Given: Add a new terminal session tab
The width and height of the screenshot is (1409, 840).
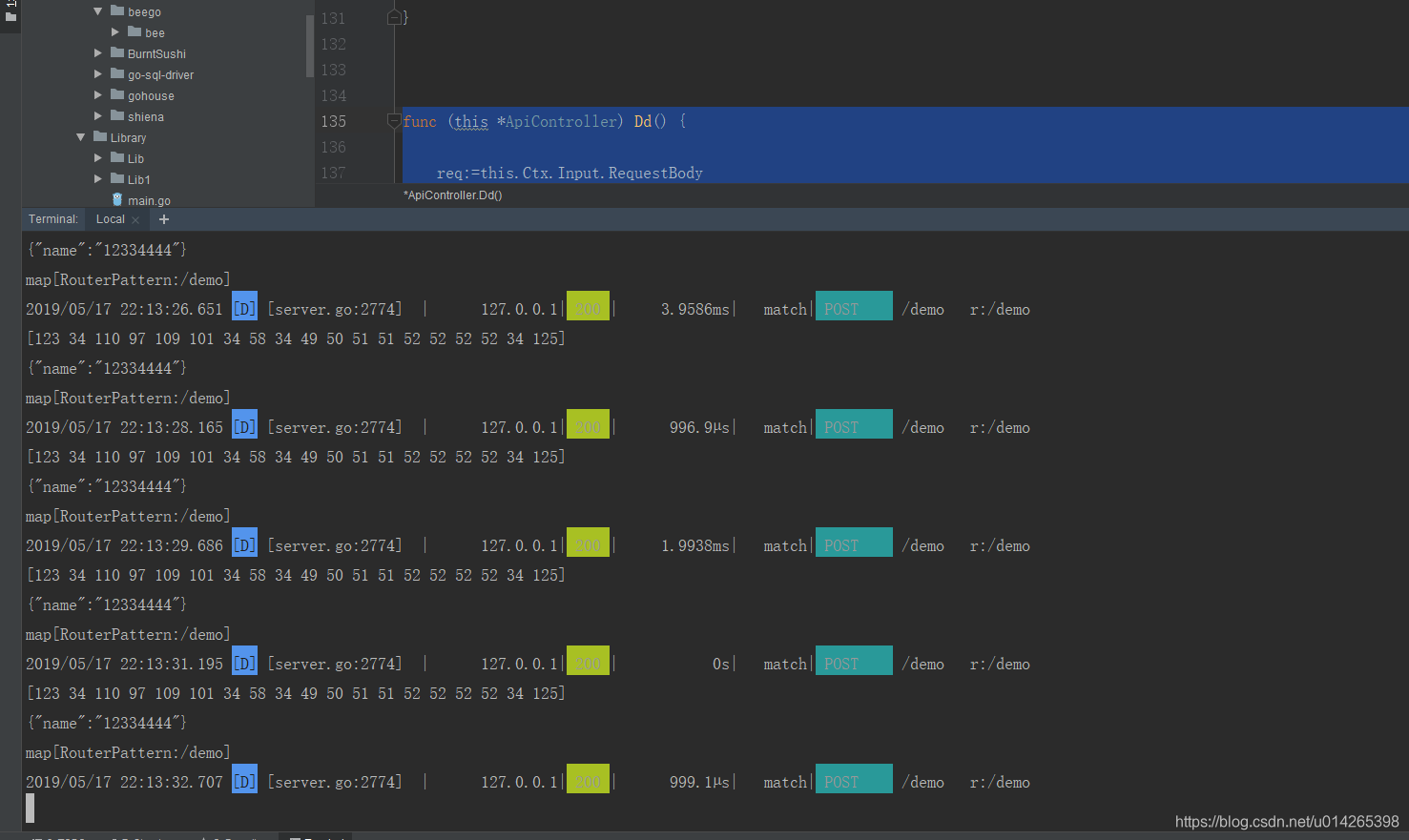Looking at the screenshot, I should click(164, 219).
